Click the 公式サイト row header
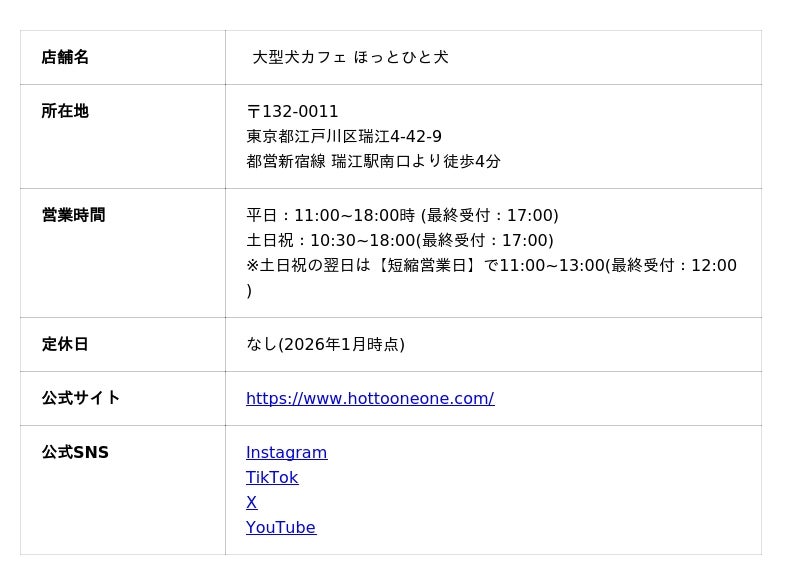 pyautogui.click(x=81, y=398)
